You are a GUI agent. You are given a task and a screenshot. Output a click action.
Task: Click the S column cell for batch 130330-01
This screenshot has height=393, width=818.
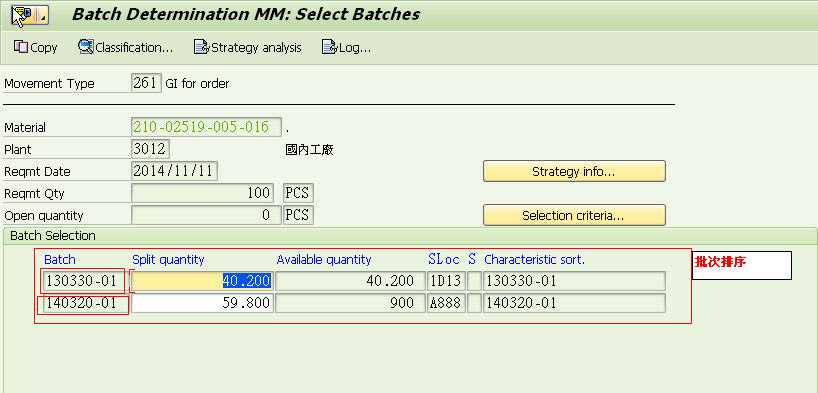[474, 281]
